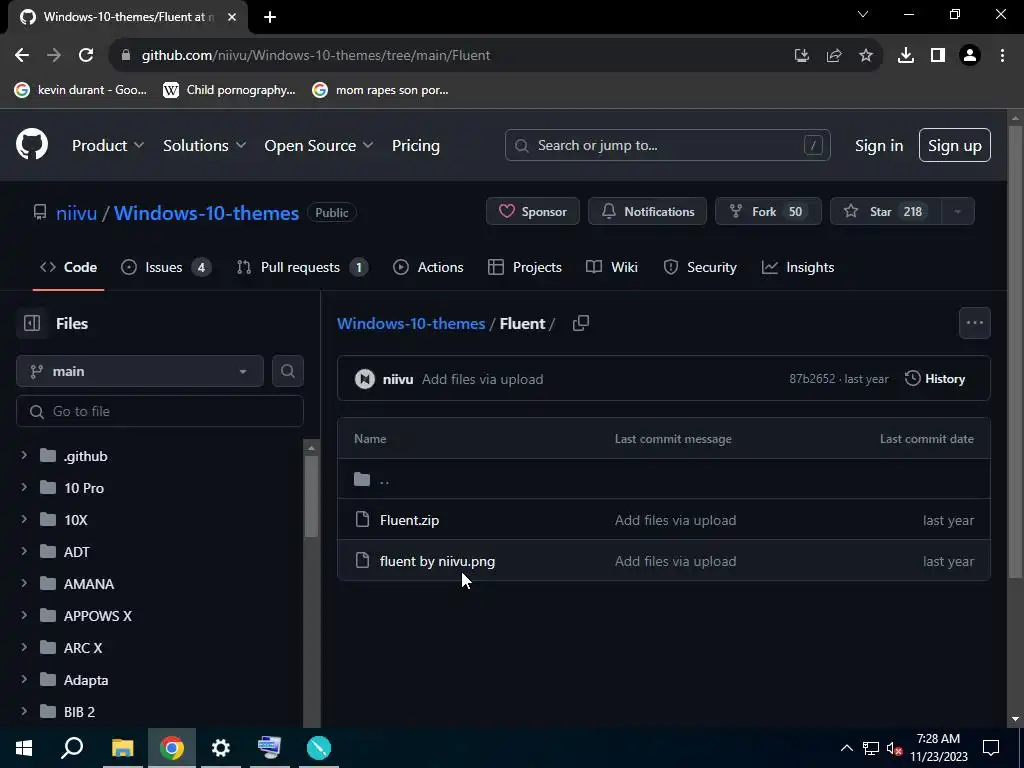Open the file tree search icon

coord(287,371)
